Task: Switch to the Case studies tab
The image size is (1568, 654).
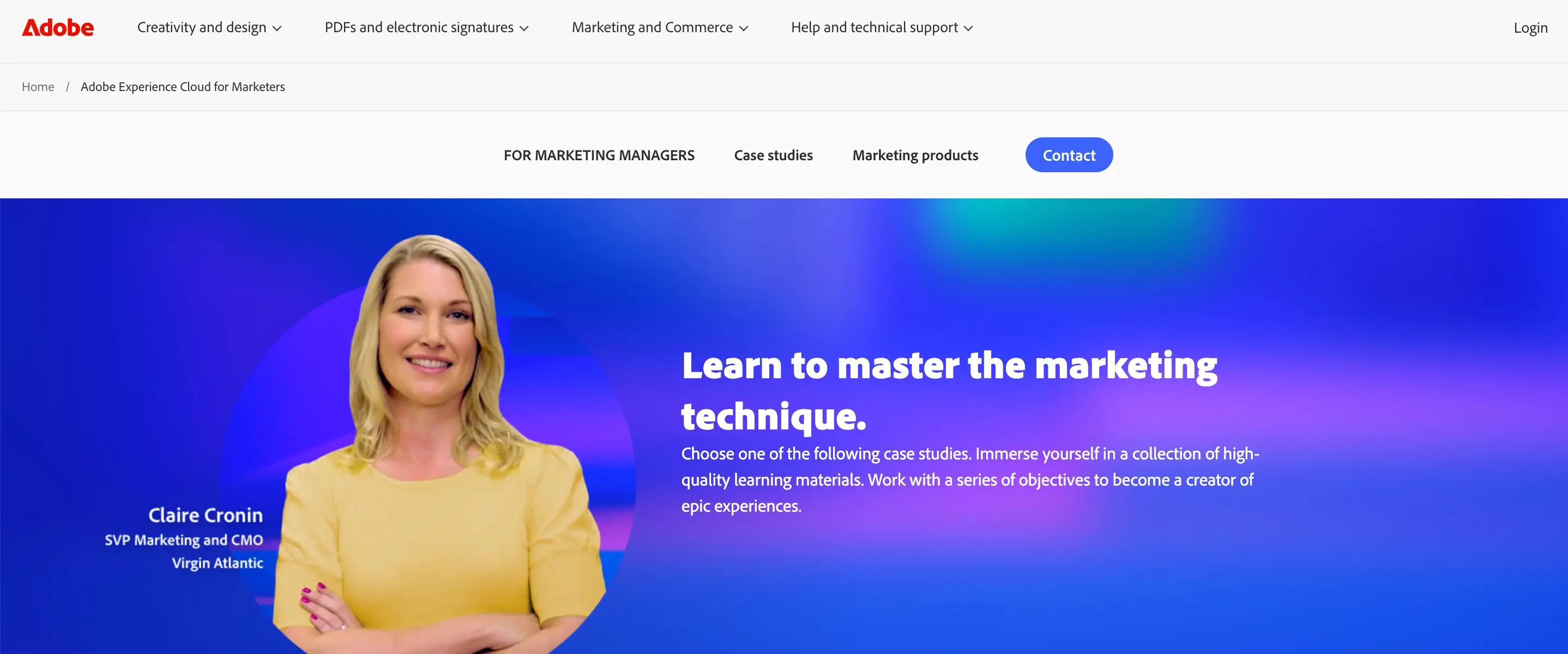Action: [773, 155]
